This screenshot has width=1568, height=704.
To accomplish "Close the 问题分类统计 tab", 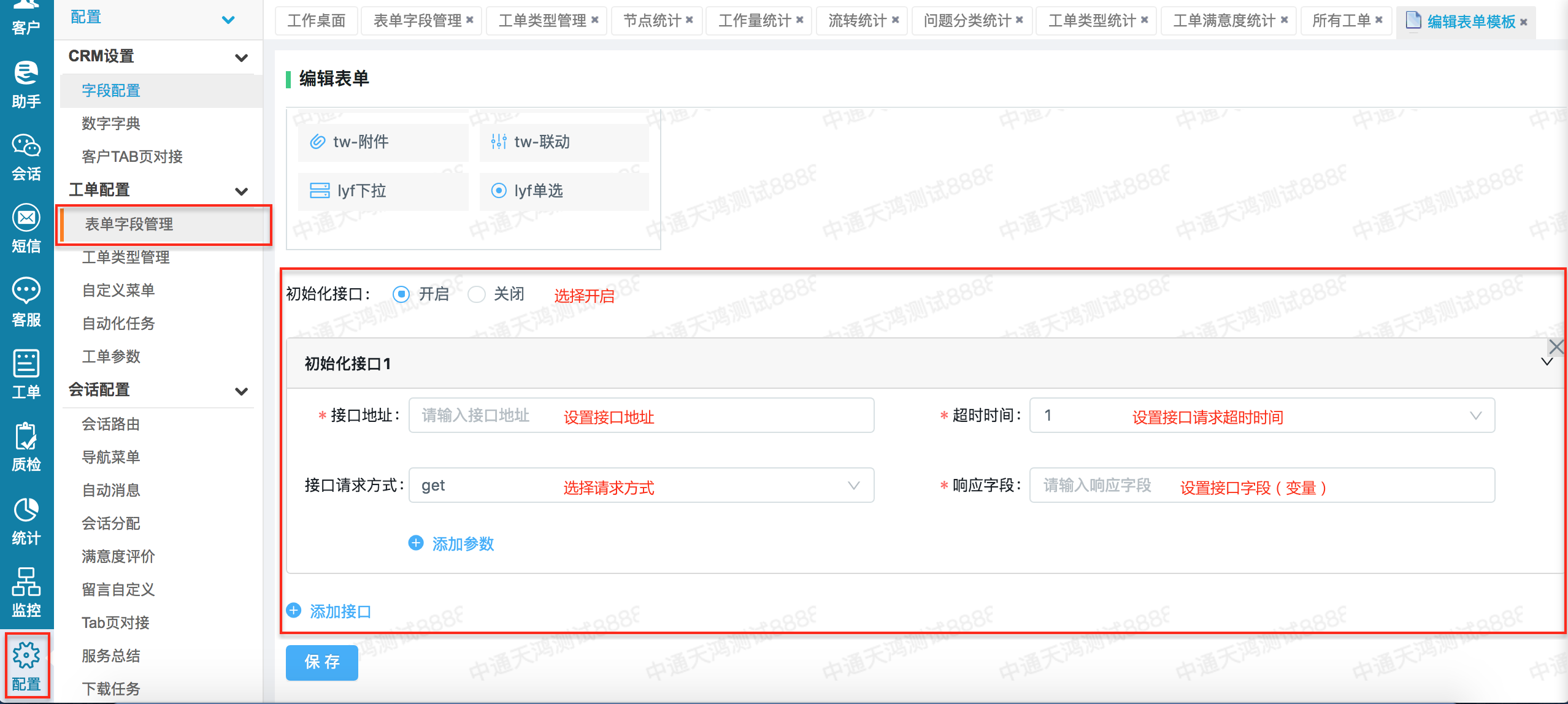I will (1020, 20).
